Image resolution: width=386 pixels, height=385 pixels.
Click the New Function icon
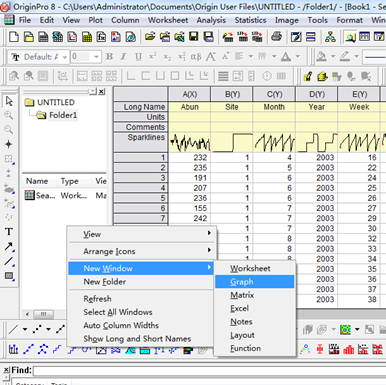pos(101,37)
